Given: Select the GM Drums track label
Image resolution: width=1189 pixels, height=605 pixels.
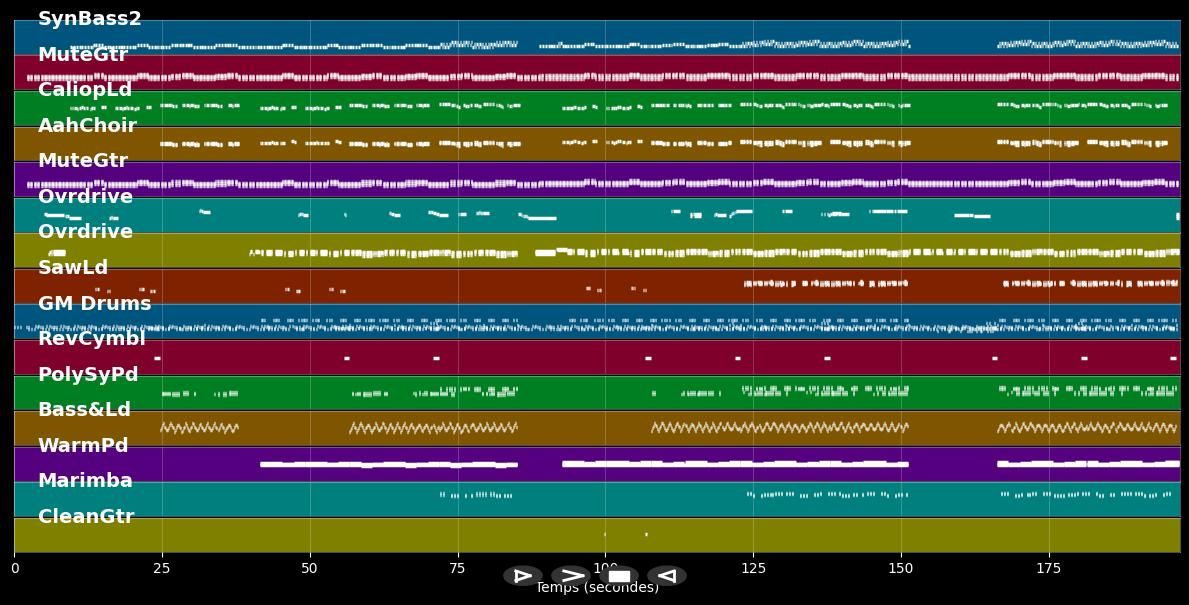Looking at the screenshot, I should [x=95, y=304].
